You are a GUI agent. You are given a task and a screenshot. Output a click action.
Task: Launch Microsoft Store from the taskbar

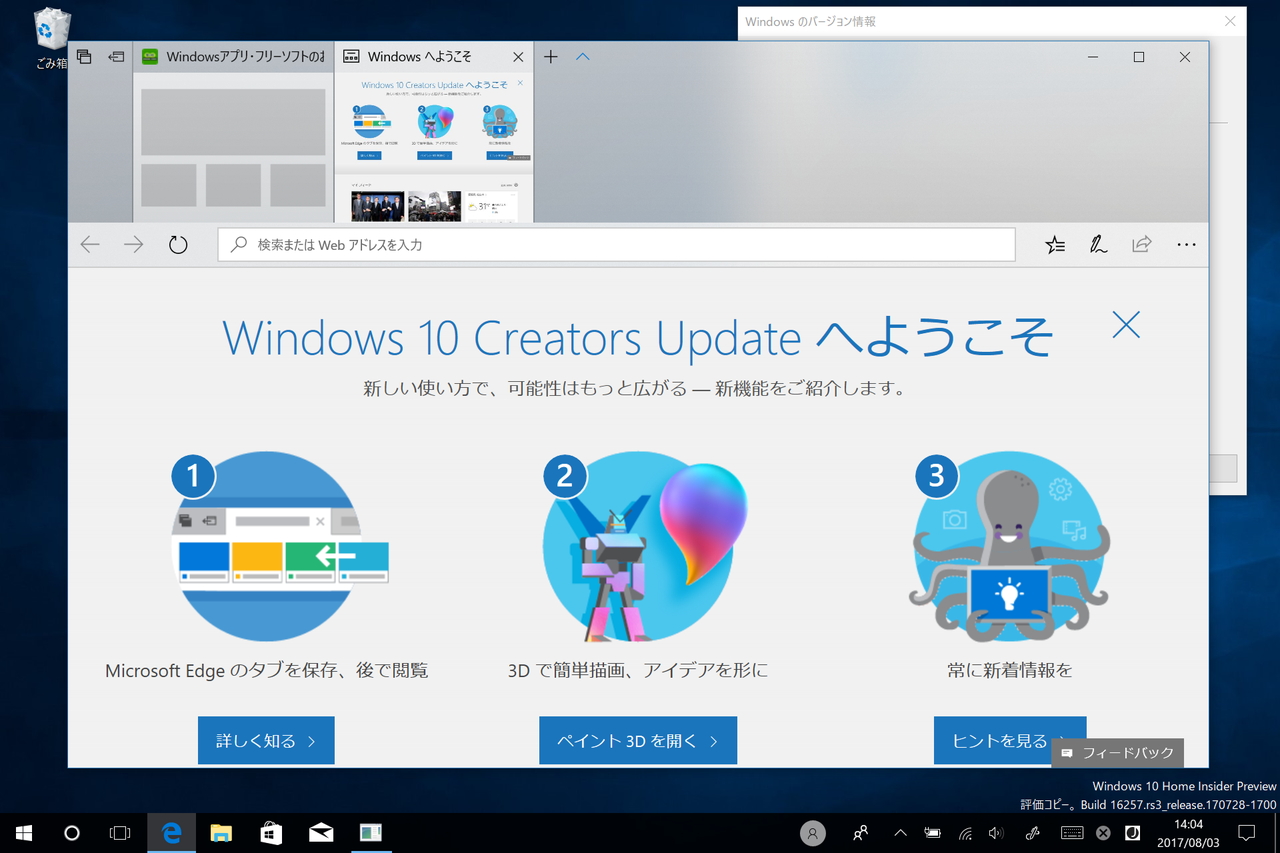tap(270, 833)
